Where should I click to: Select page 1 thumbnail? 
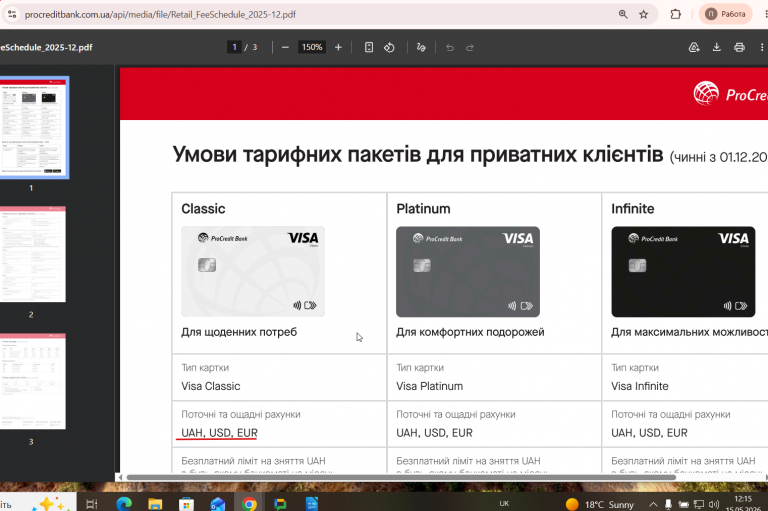click(33, 127)
